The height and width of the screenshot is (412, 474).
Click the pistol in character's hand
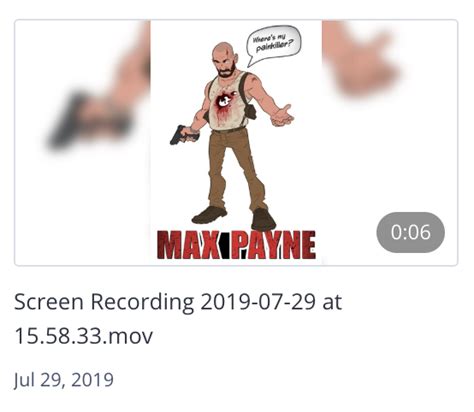177,135
